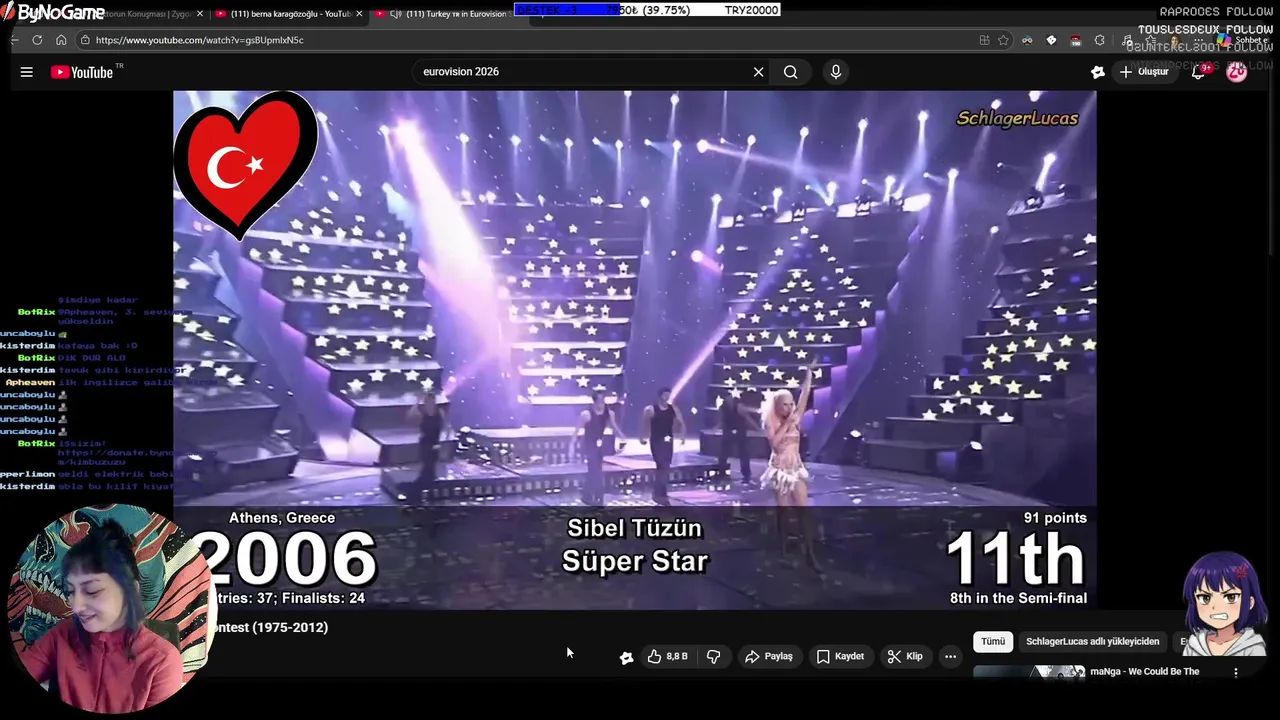Click the glasses extension icon in toolbar
This screenshot has width=1280, height=720.
pos(1027,40)
